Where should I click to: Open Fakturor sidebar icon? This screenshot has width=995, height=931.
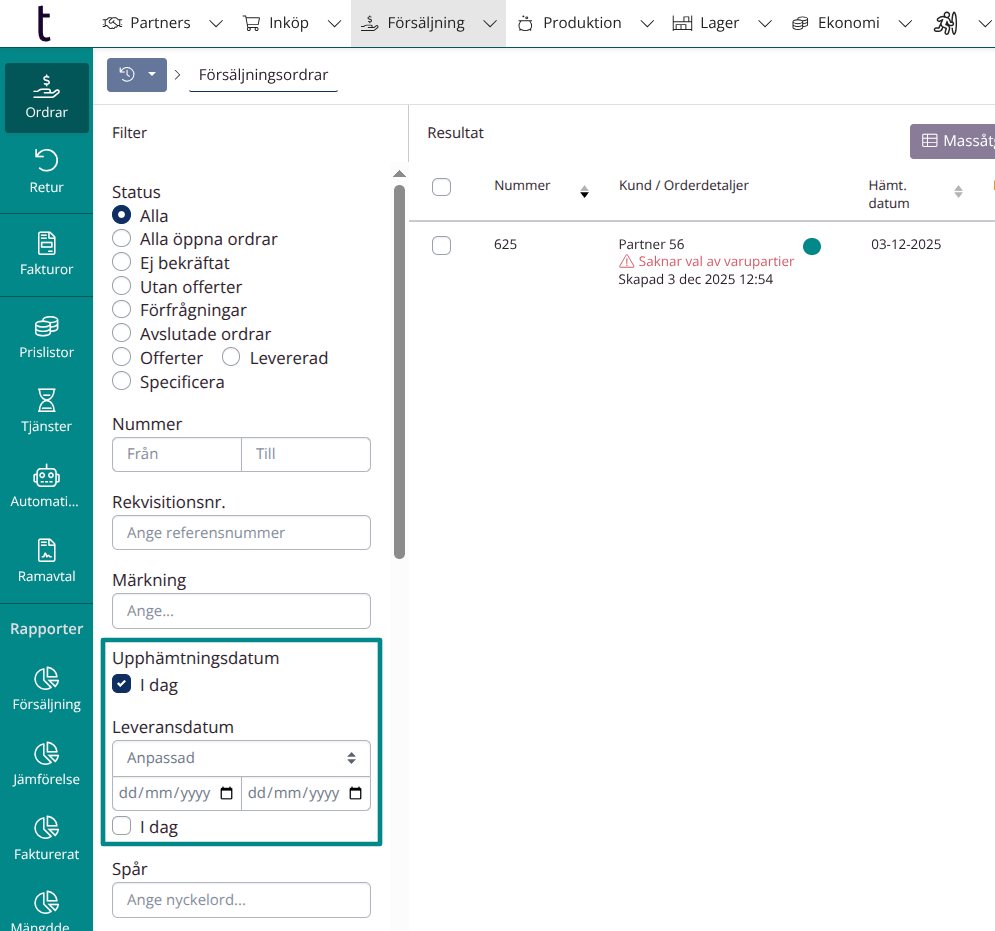pyautogui.click(x=46, y=254)
